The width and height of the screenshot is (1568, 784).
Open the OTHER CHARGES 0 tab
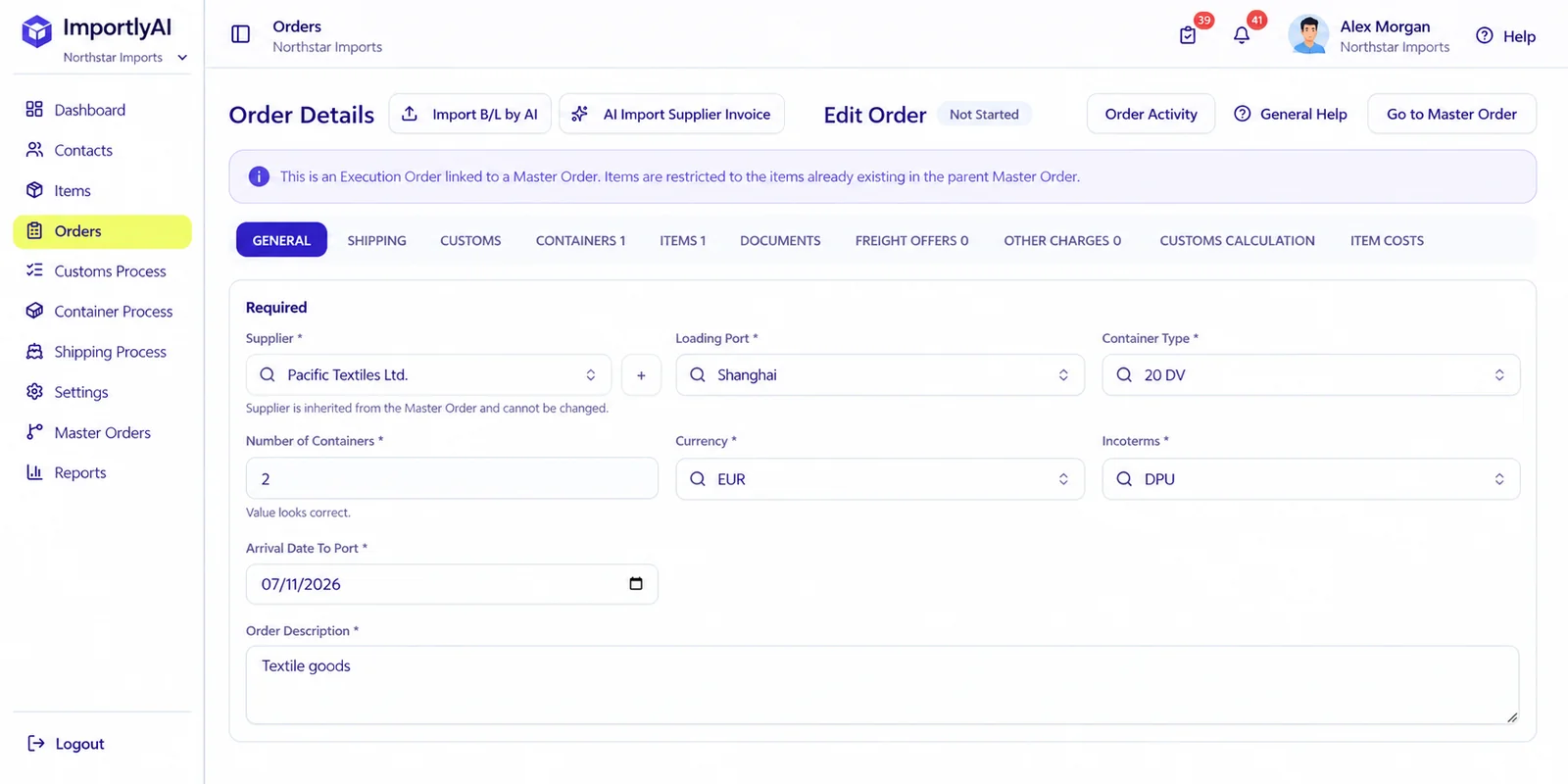coord(1062,240)
